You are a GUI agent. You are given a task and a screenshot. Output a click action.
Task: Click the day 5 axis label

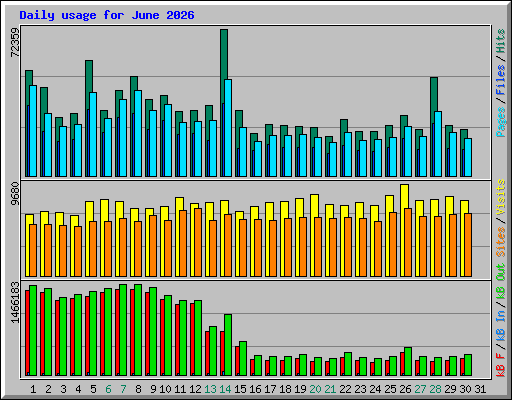coord(93,389)
